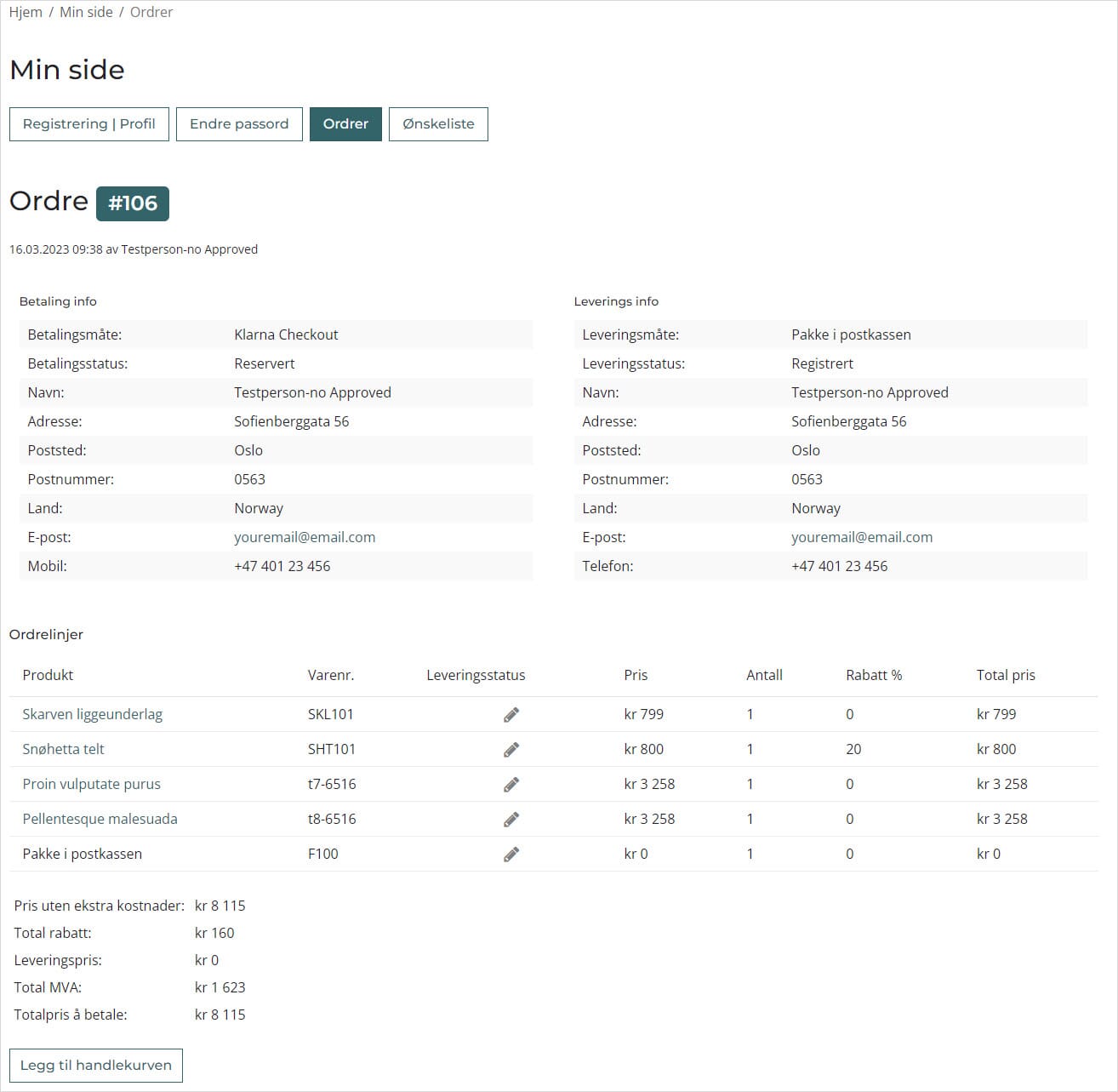Screen dimensions: 1118x1092
Task: Click pencil icon for Skarven liggeunderlag row
Action: click(x=511, y=715)
